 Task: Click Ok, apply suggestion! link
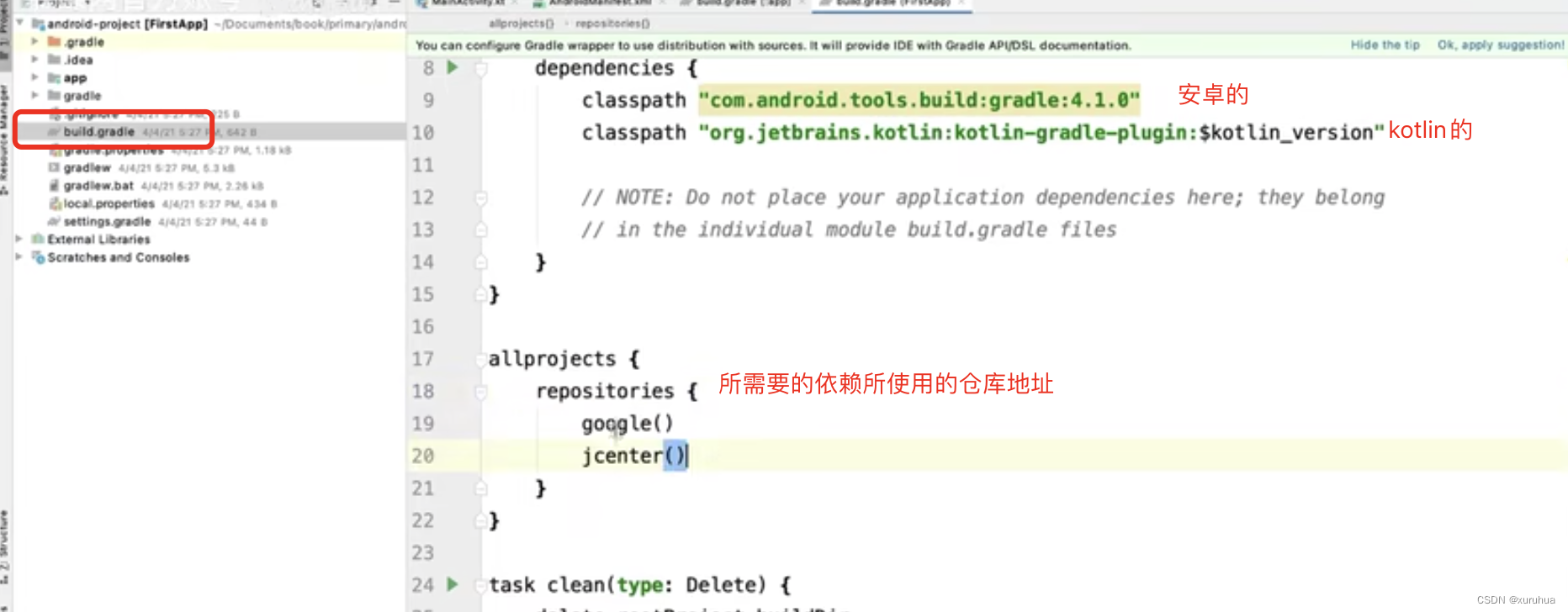tap(1501, 45)
